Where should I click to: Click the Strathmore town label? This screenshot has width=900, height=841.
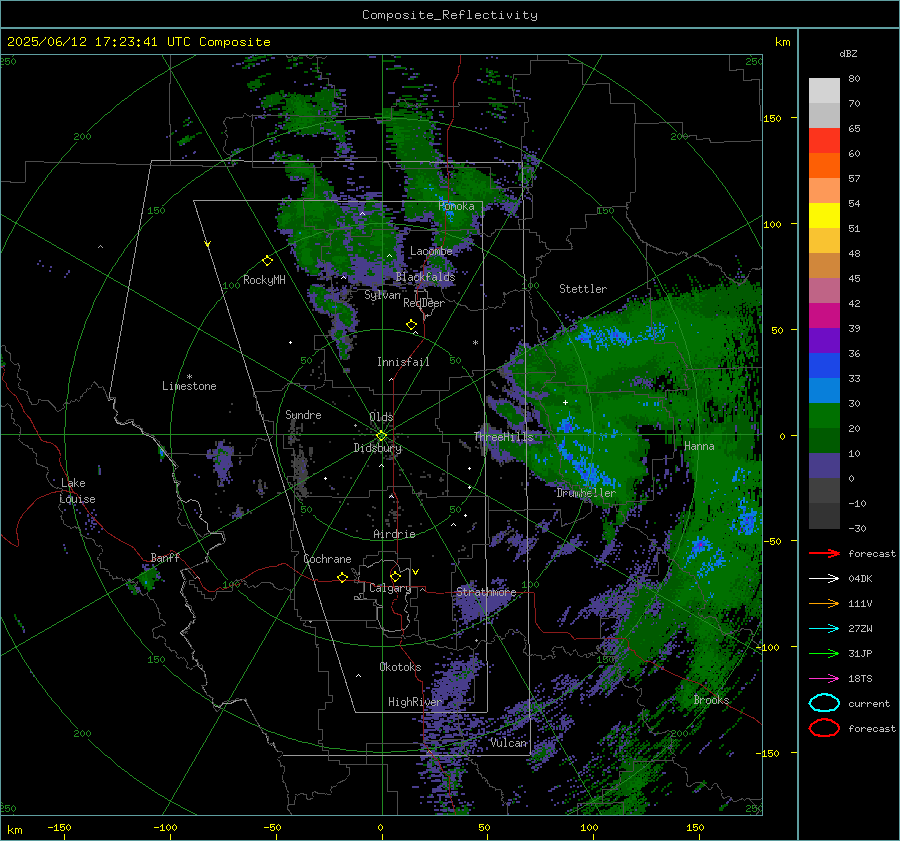[x=486, y=592]
